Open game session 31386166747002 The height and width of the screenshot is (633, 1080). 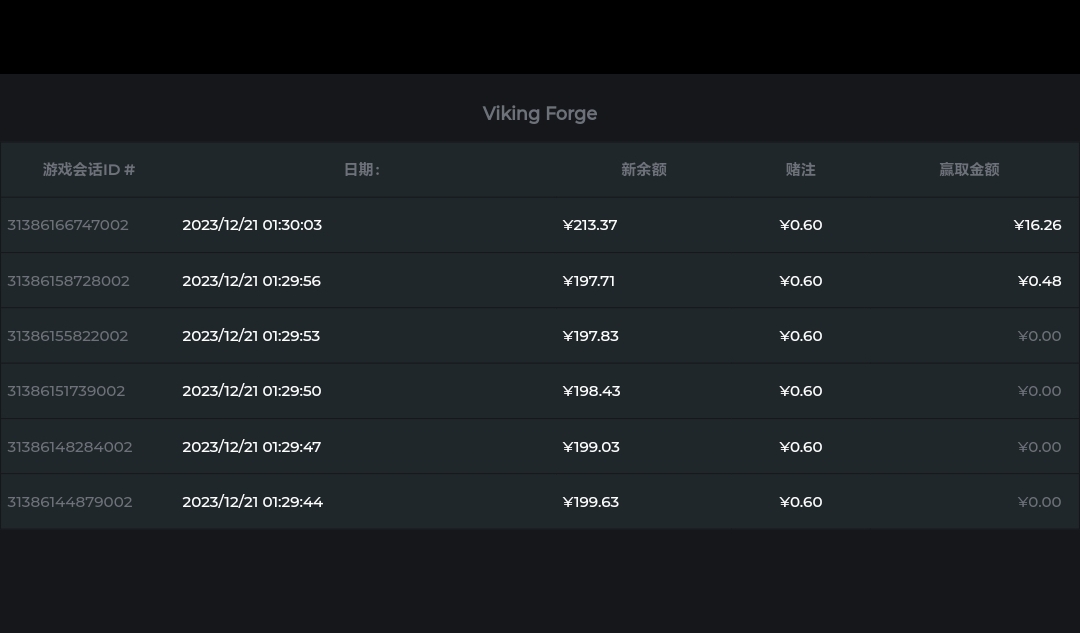click(x=68, y=225)
